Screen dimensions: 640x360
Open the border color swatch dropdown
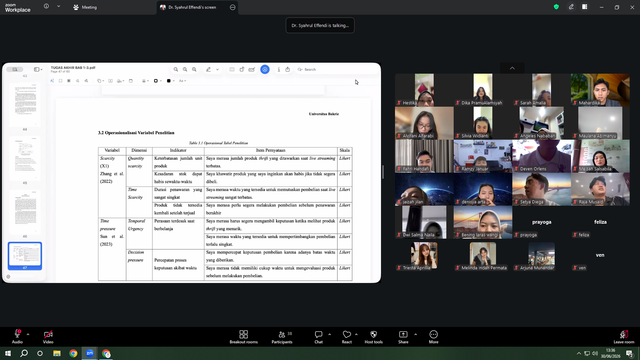coord(158,81)
